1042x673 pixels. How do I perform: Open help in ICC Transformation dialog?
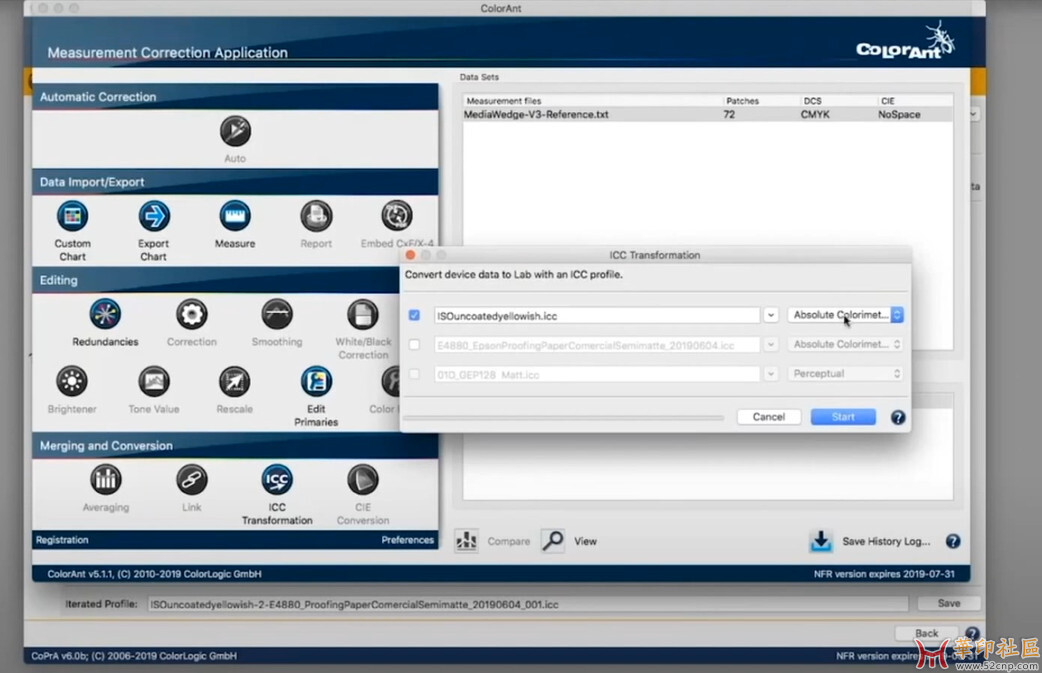tap(898, 417)
